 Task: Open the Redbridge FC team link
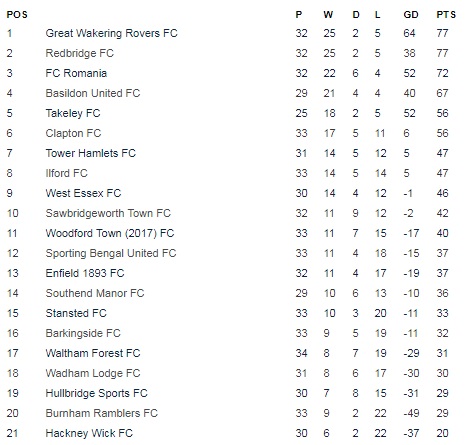coord(79,53)
